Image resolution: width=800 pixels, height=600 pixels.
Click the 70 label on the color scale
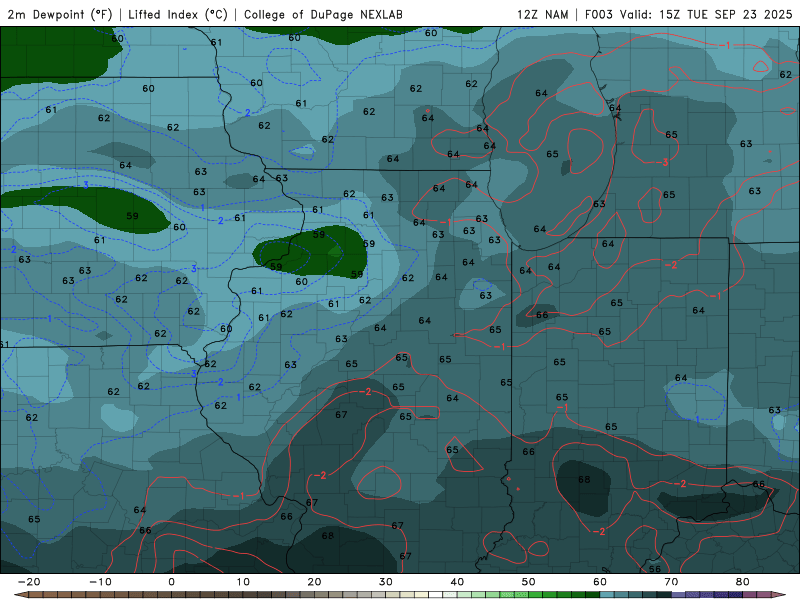tap(671, 582)
